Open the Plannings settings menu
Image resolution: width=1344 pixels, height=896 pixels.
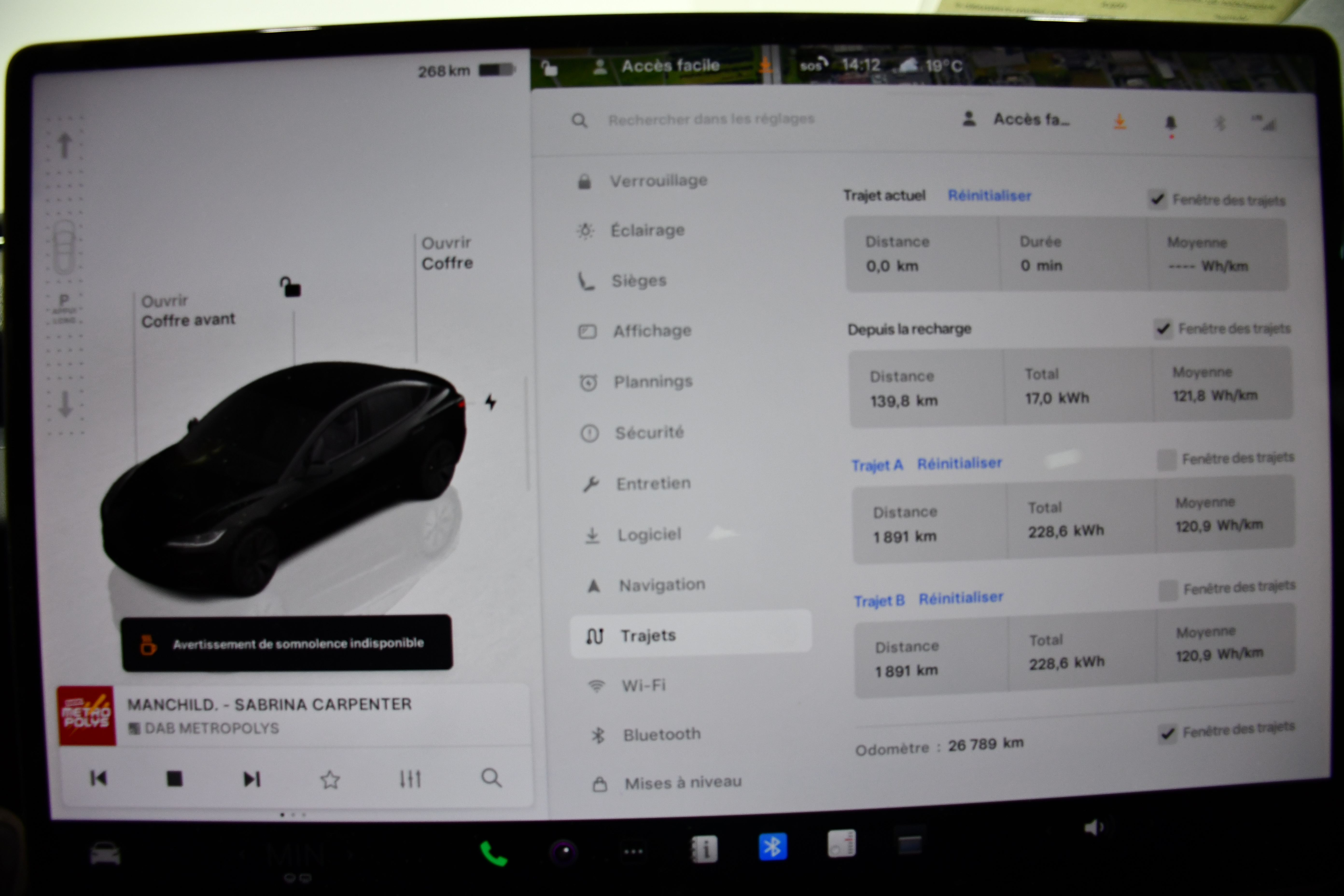(637, 382)
